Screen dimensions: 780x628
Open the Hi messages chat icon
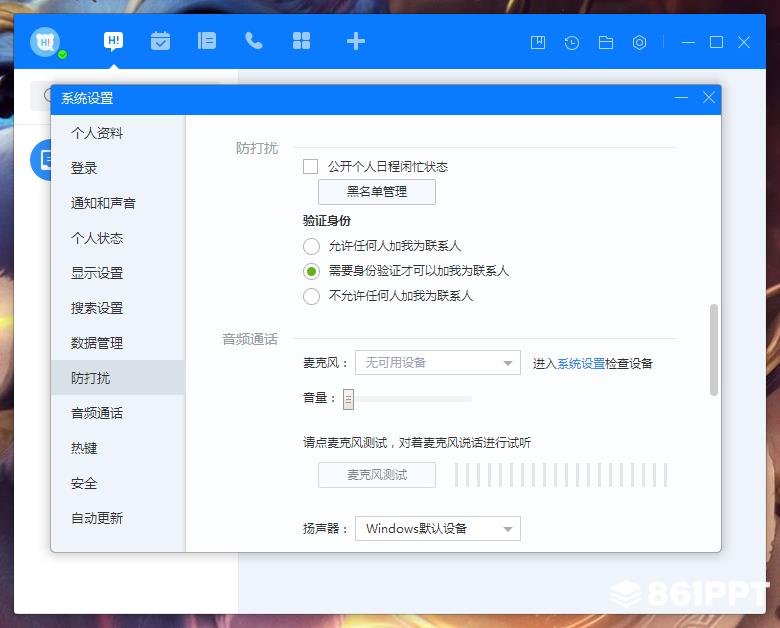113,41
